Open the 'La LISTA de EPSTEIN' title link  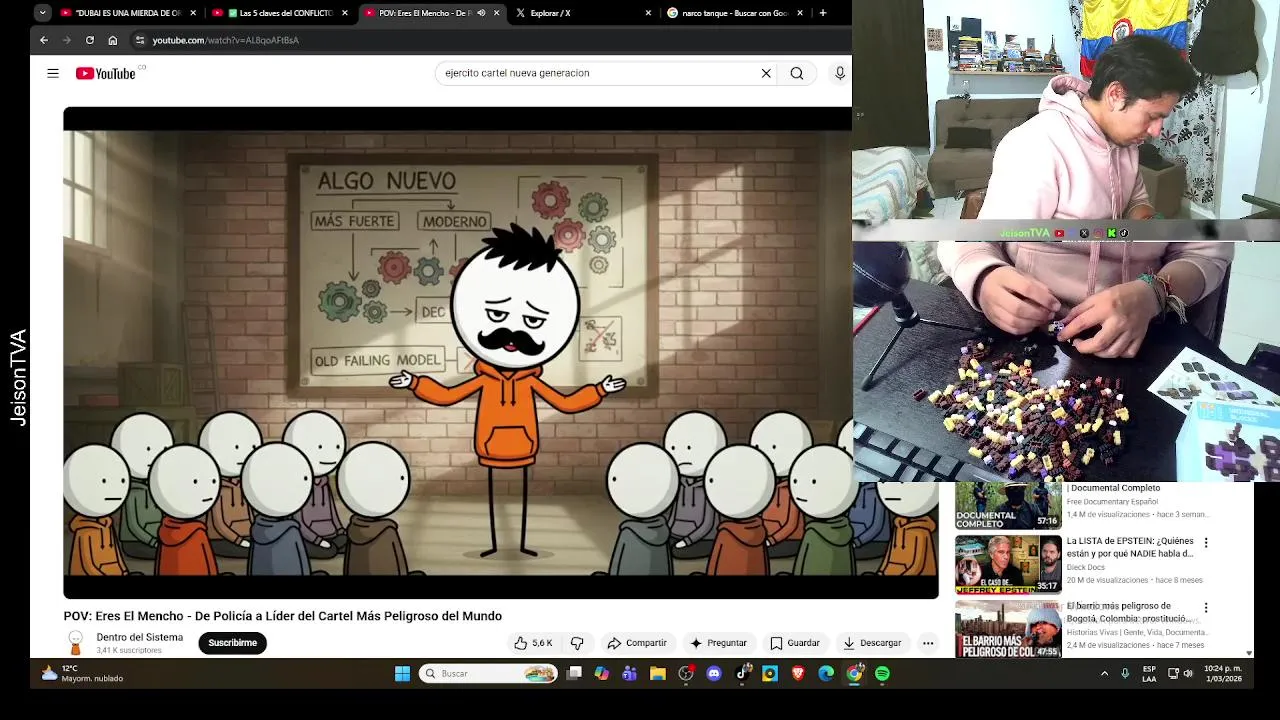[1130, 547]
